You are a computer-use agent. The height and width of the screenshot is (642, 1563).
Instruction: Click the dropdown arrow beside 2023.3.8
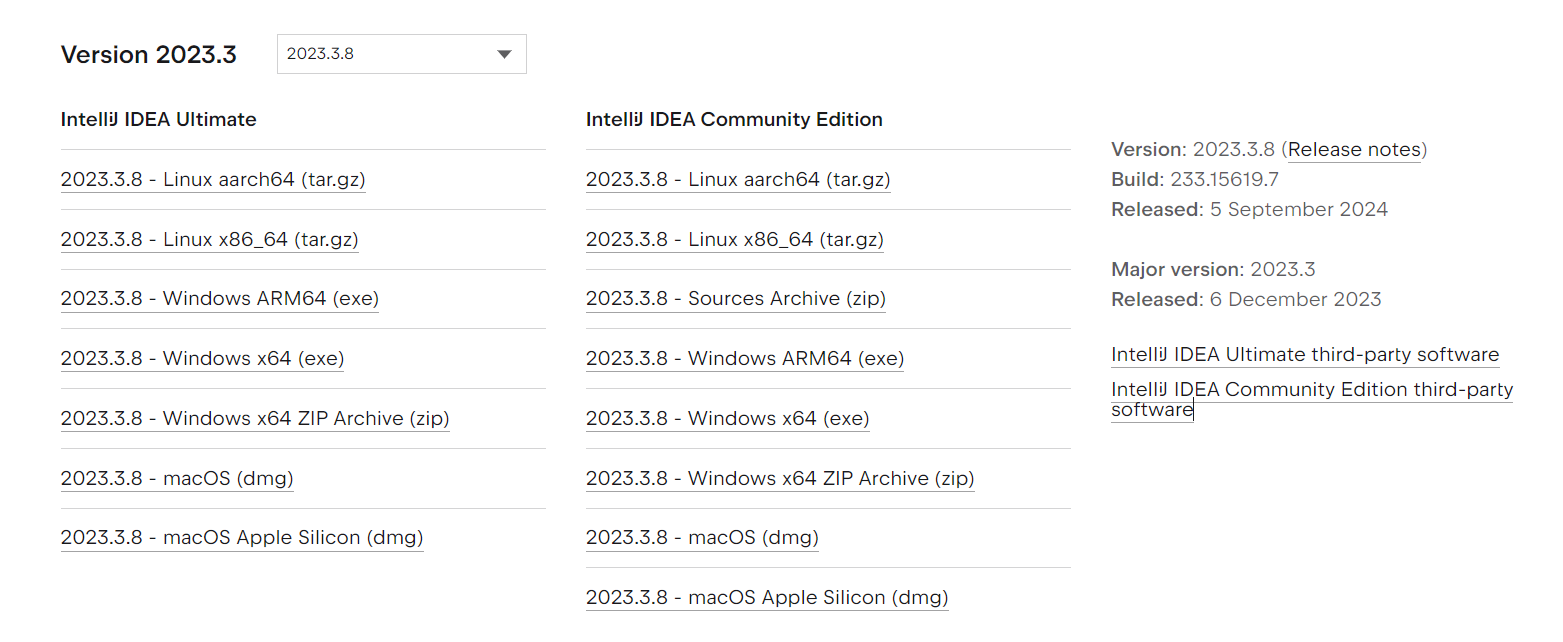click(x=504, y=54)
